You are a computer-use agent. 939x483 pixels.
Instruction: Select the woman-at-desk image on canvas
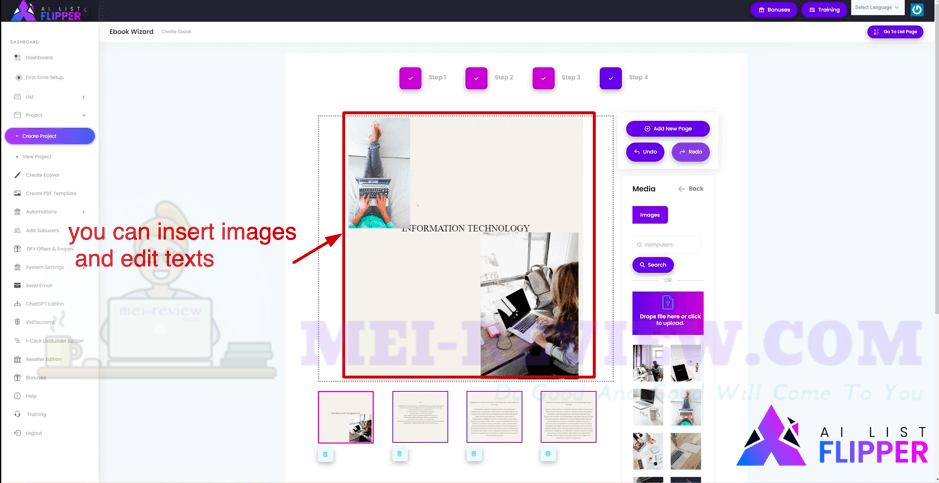[529, 305]
